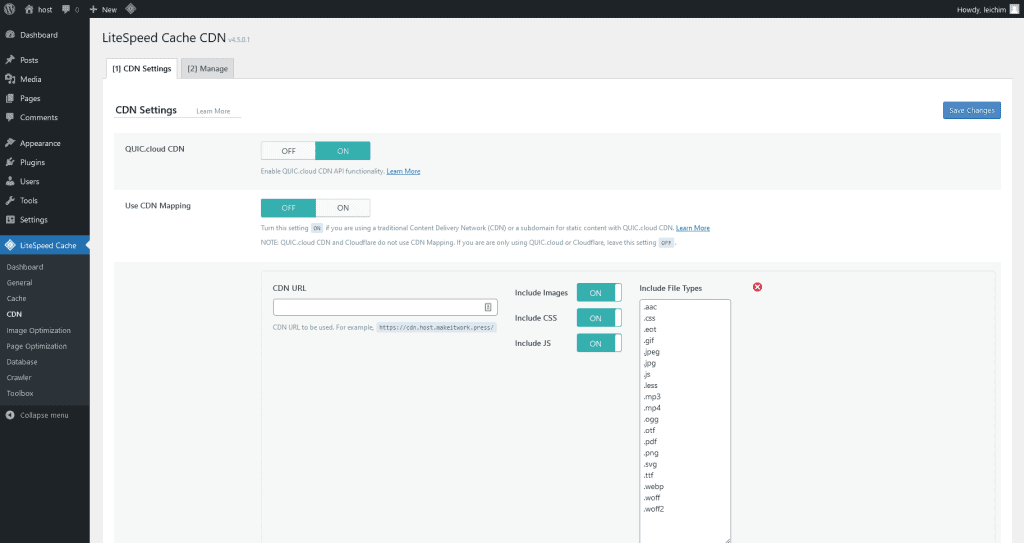Open the comments bubble in admin bar
The image size is (1024, 543).
click(66, 9)
